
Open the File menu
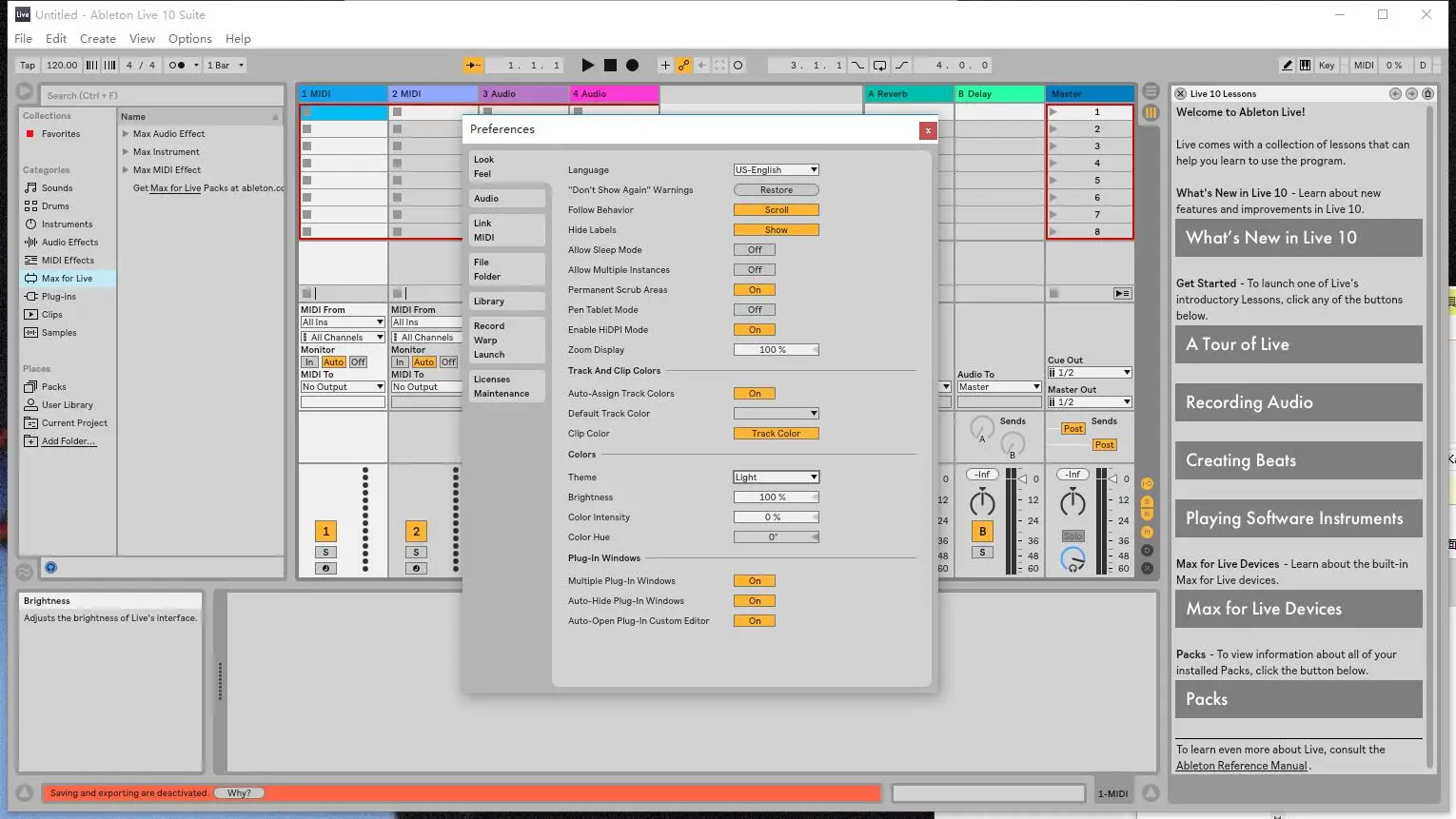(24, 39)
